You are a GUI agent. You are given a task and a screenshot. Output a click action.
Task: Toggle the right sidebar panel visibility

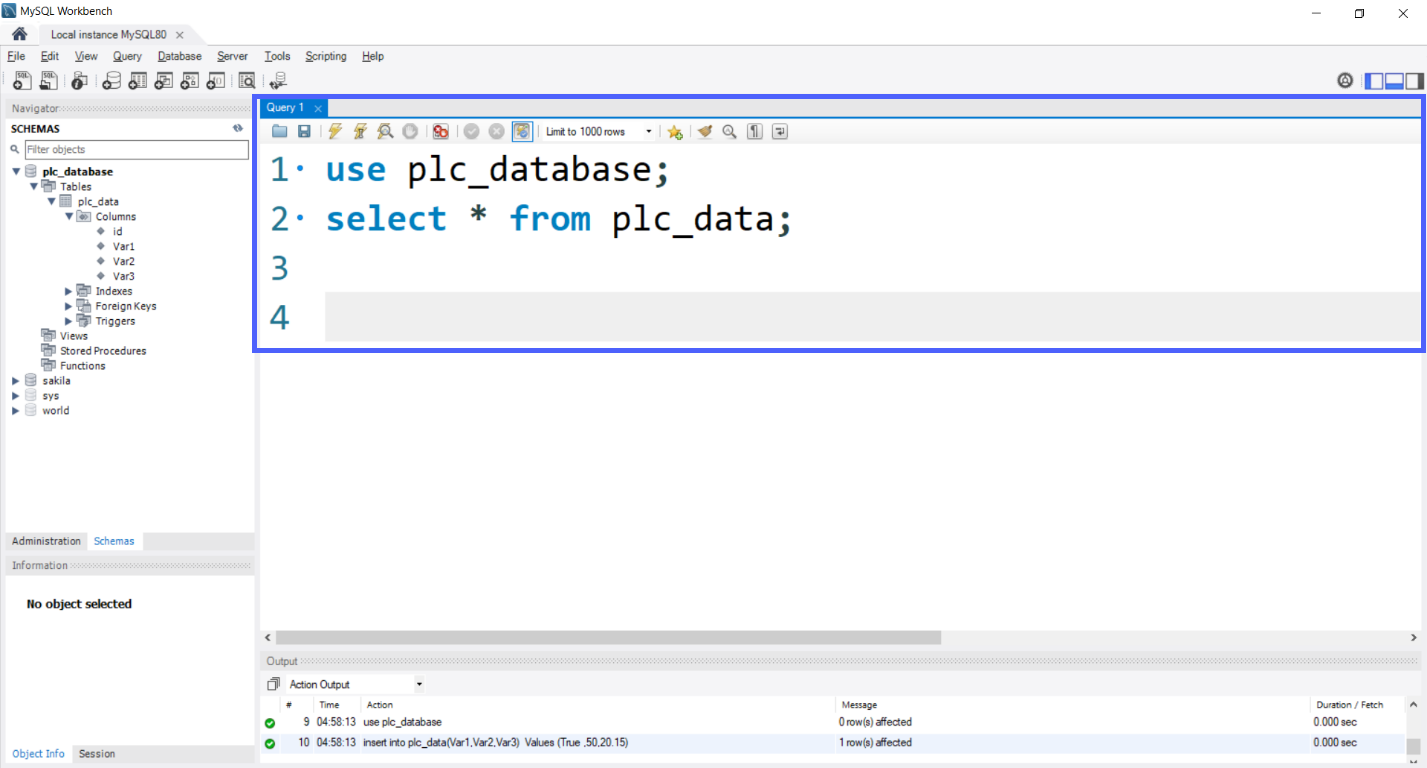[1414, 81]
